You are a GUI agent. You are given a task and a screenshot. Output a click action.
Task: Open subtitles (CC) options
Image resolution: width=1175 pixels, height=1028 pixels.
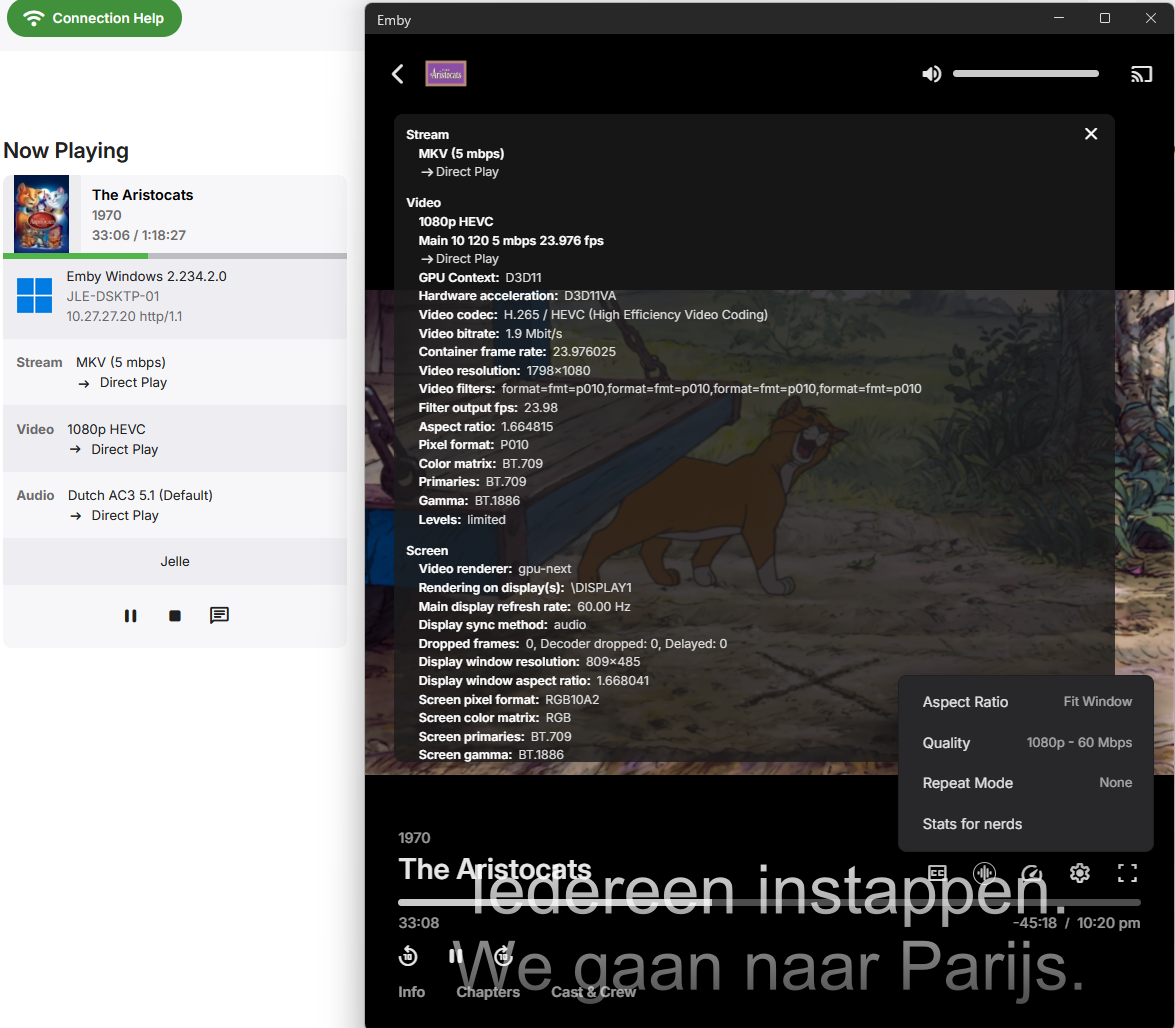pyautogui.click(x=937, y=873)
